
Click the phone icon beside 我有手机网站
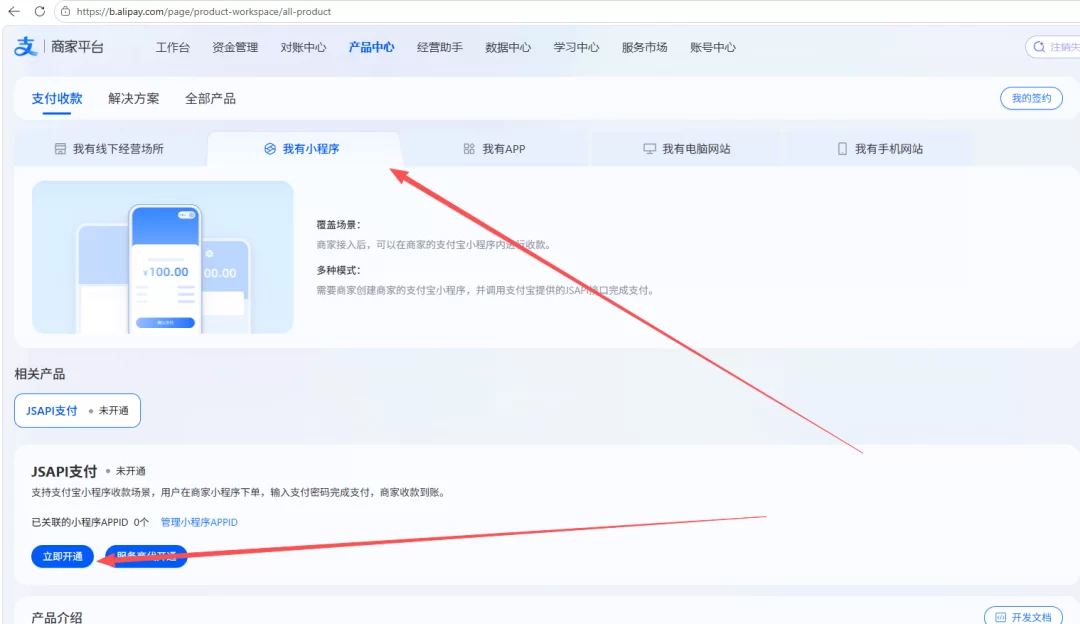tap(842, 149)
